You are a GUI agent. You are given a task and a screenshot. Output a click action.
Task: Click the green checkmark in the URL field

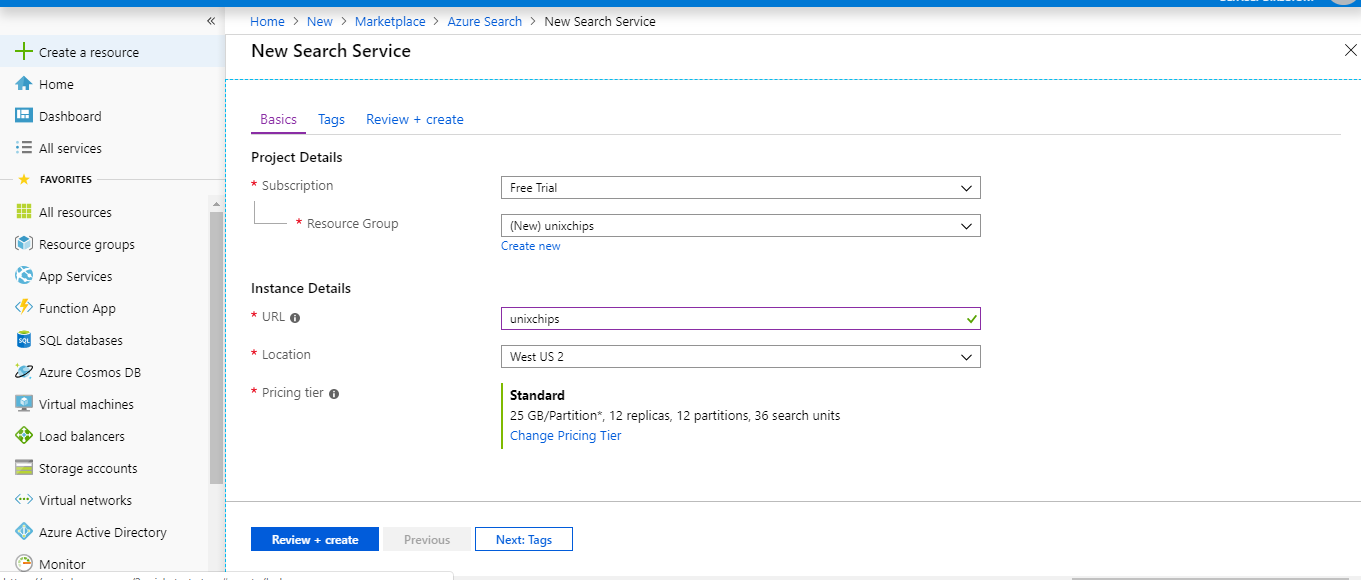(971, 319)
